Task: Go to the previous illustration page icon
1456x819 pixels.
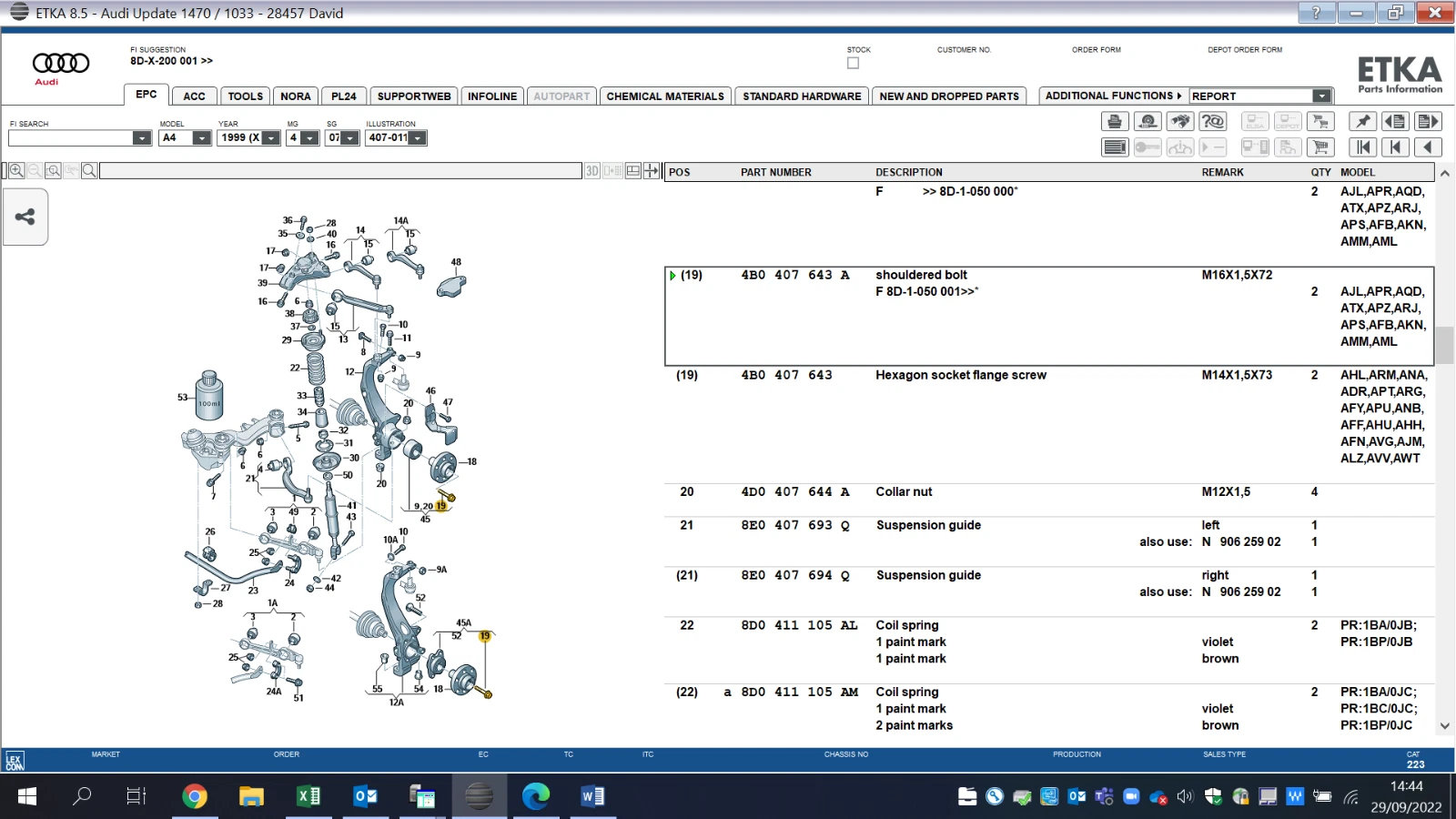Action: click(1395, 121)
